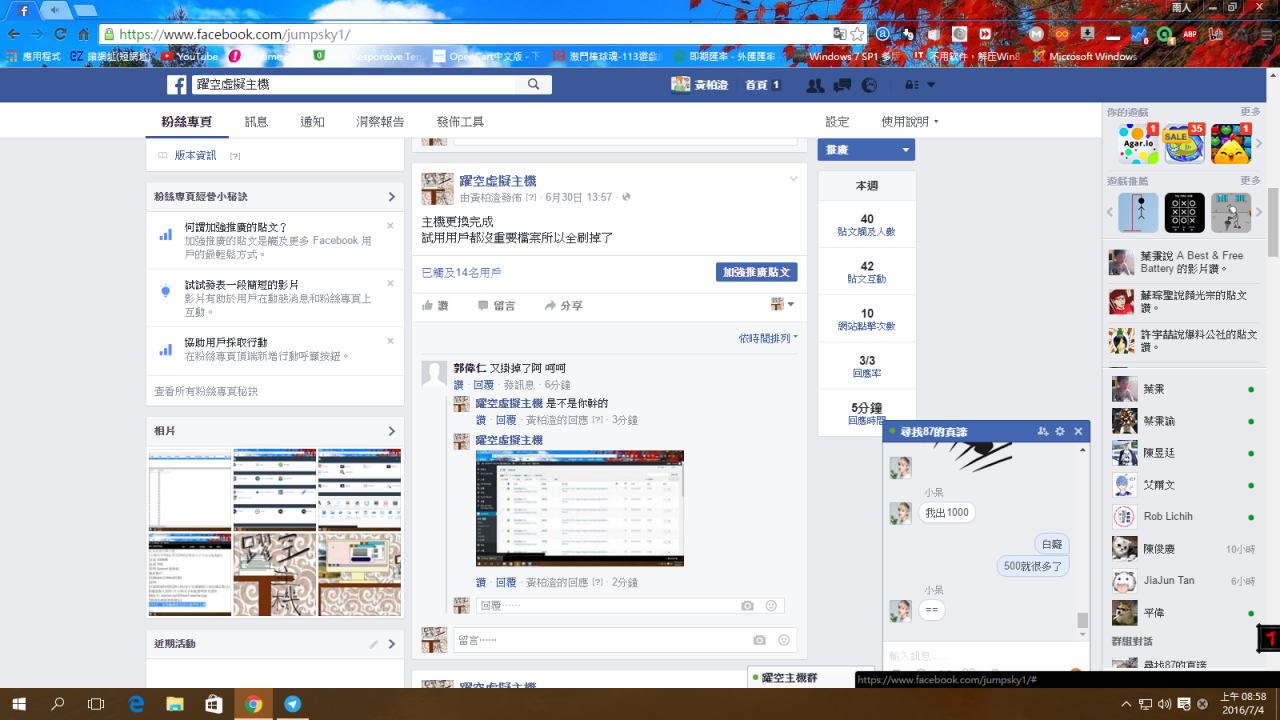Open the screenshot image in the comment
1280x720 pixels.
click(x=580, y=508)
